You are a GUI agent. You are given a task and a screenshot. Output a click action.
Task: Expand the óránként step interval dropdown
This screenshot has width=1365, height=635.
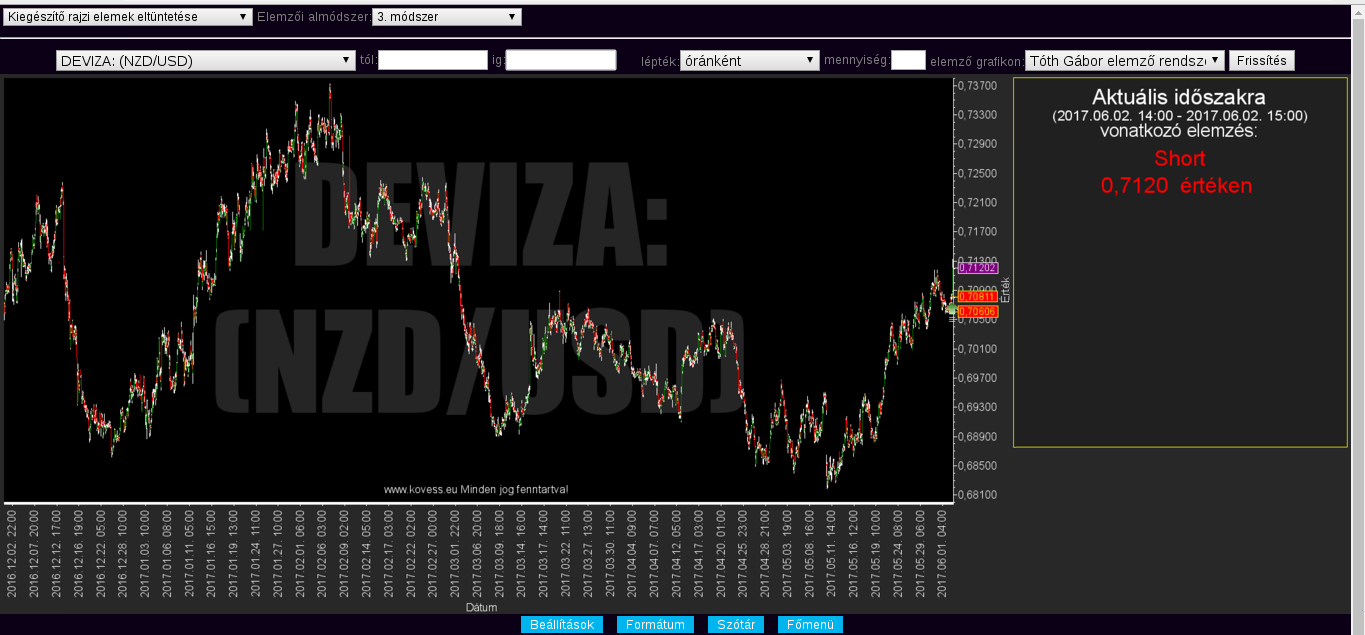[749, 61]
